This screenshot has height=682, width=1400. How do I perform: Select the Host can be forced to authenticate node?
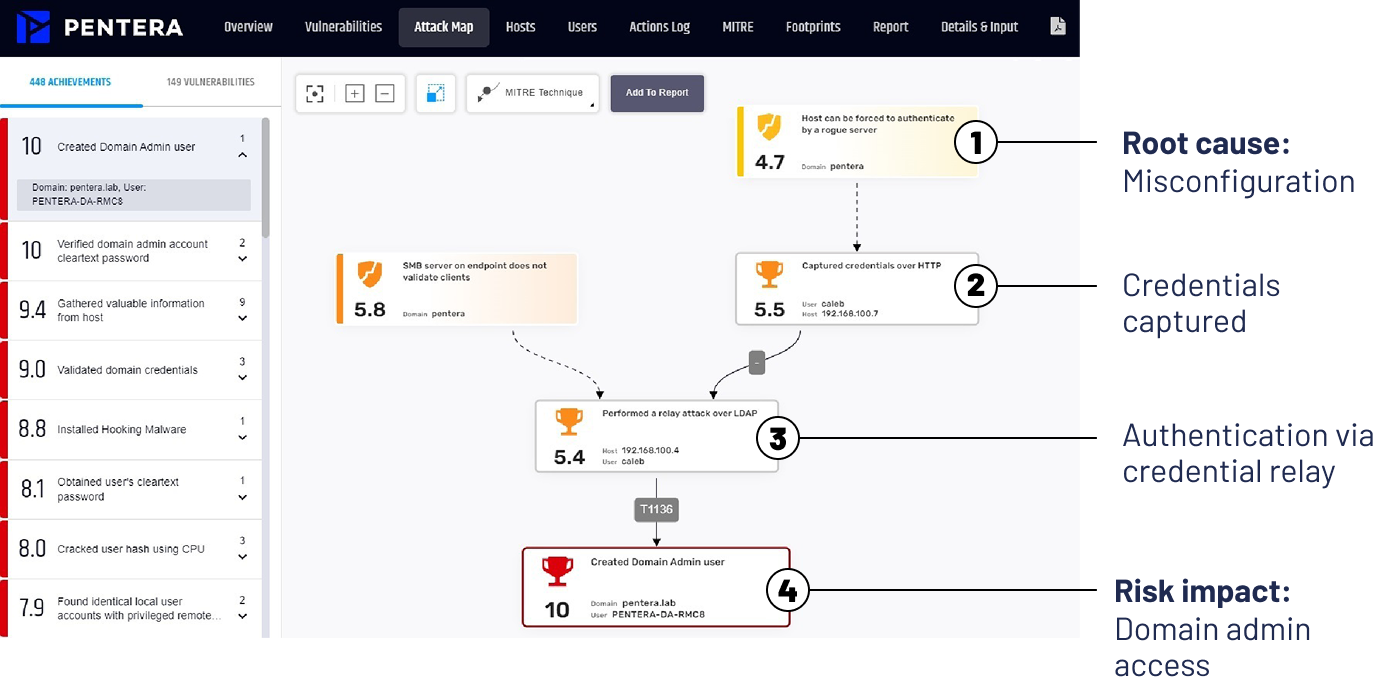pos(857,142)
